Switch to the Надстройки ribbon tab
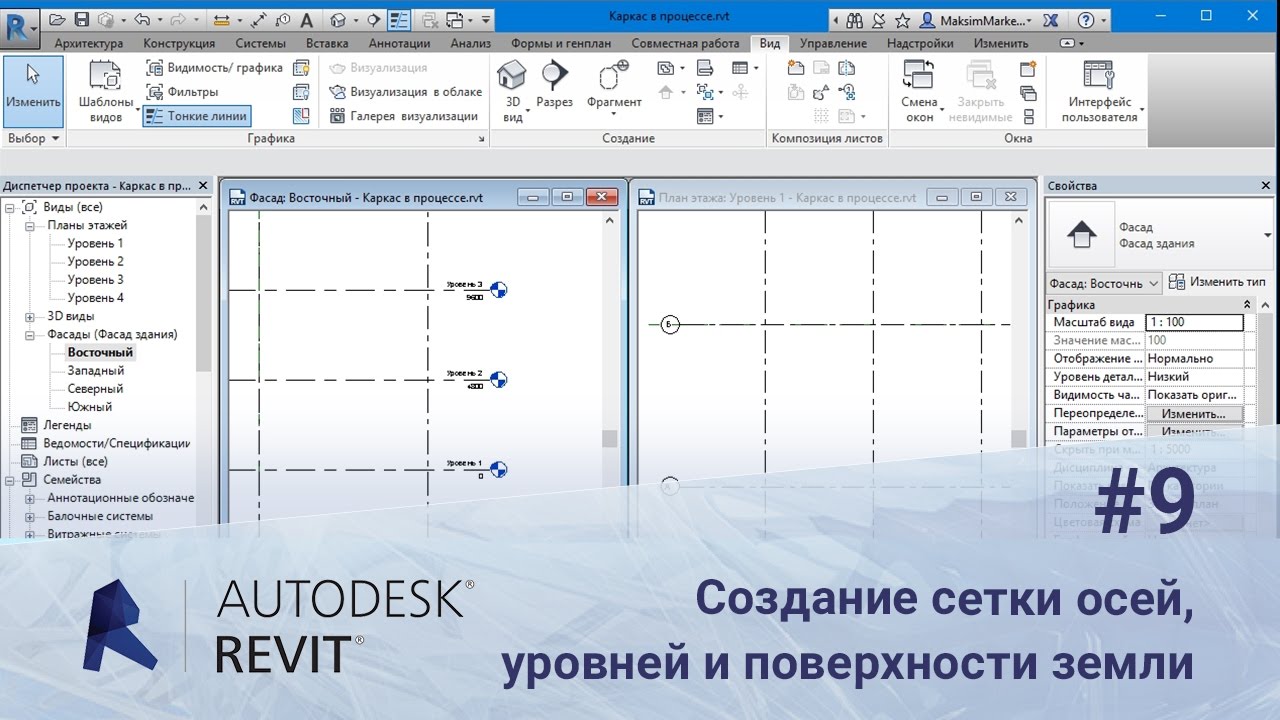Image resolution: width=1280 pixels, height=720 pixels. 920,43
